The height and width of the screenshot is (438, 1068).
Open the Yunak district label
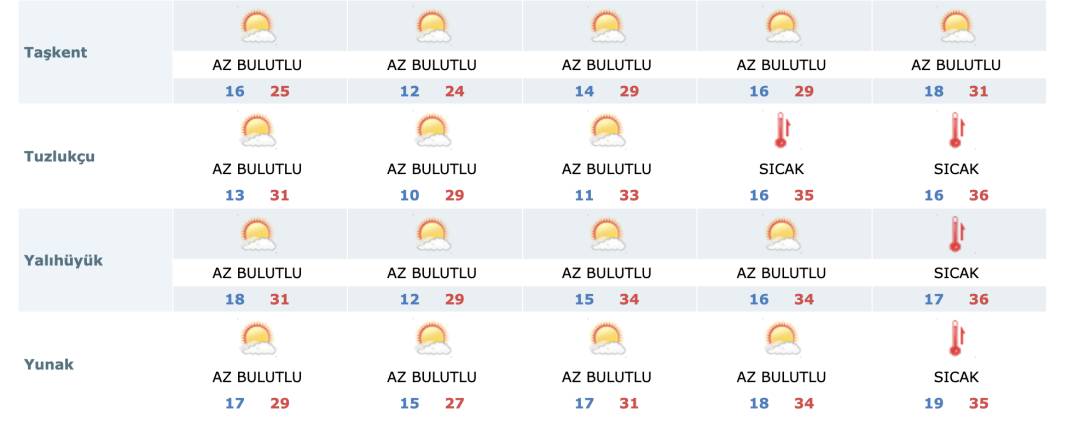click(49, 364)
